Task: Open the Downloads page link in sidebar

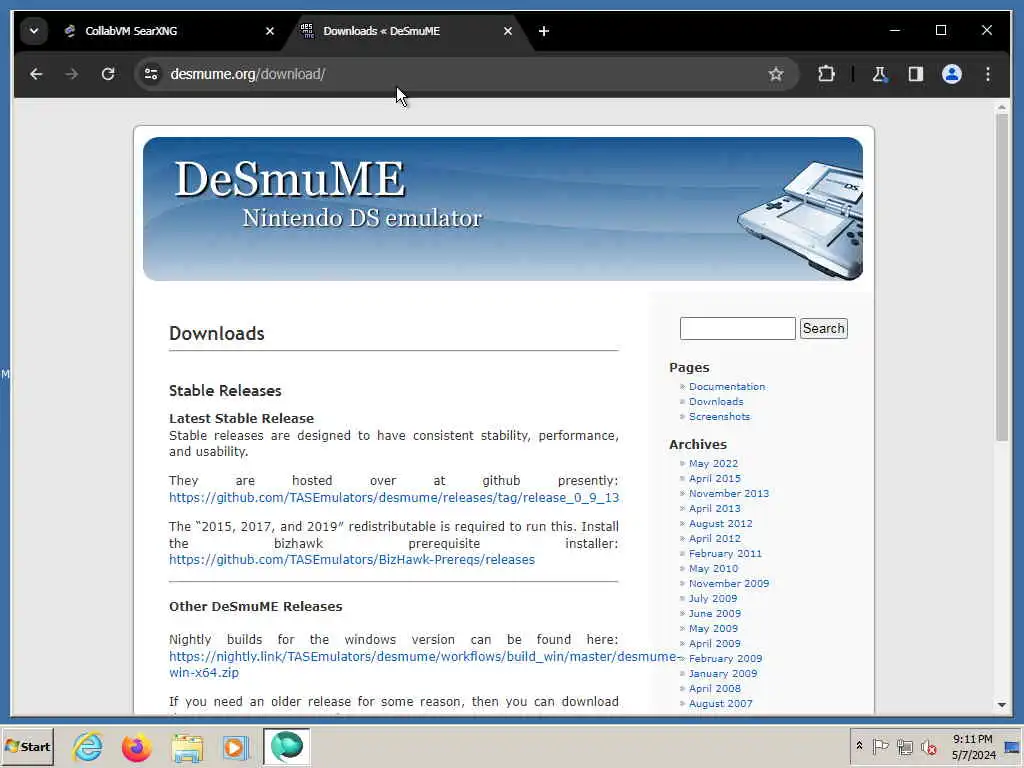Action: pyautogui.click(x=716, y=402)
